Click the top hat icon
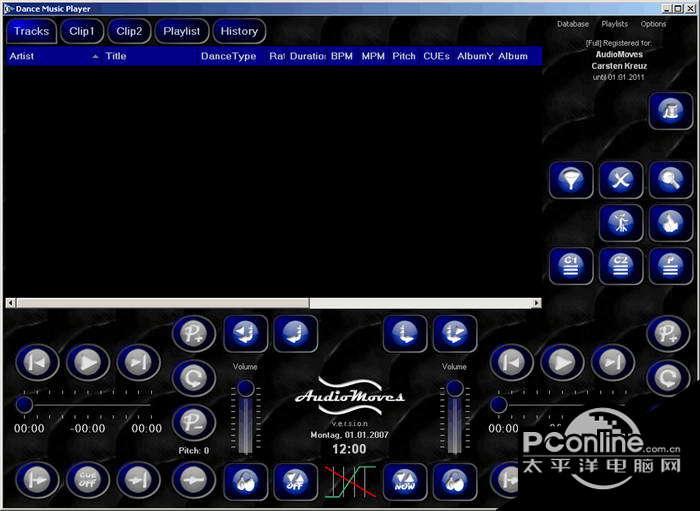 point(671,111)
